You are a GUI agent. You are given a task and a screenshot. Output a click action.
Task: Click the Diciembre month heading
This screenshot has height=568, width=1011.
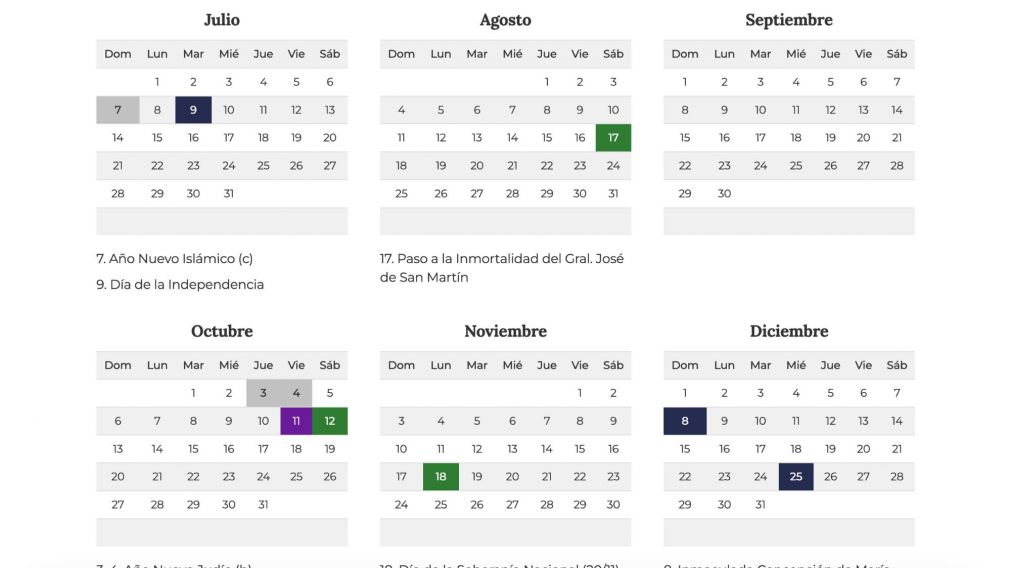789,331
